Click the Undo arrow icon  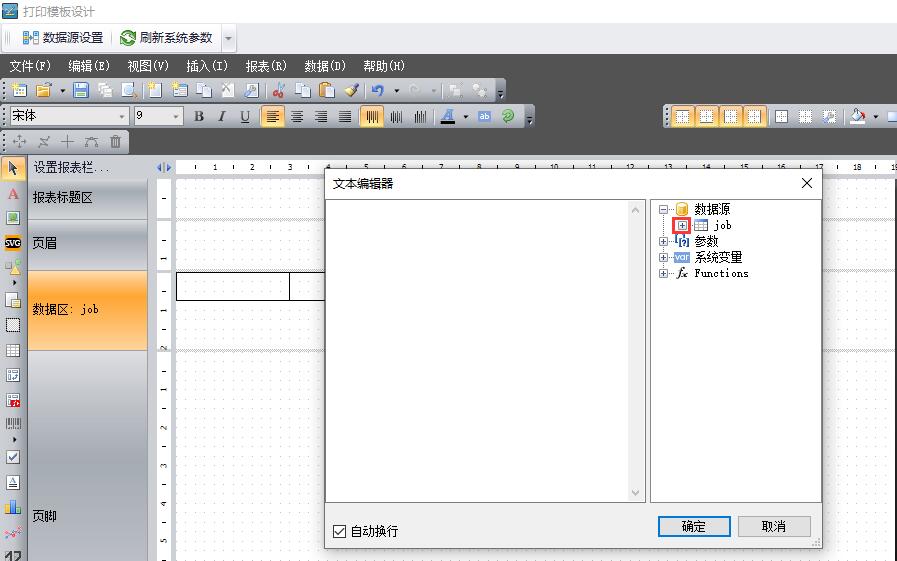(x=377, y=90)
